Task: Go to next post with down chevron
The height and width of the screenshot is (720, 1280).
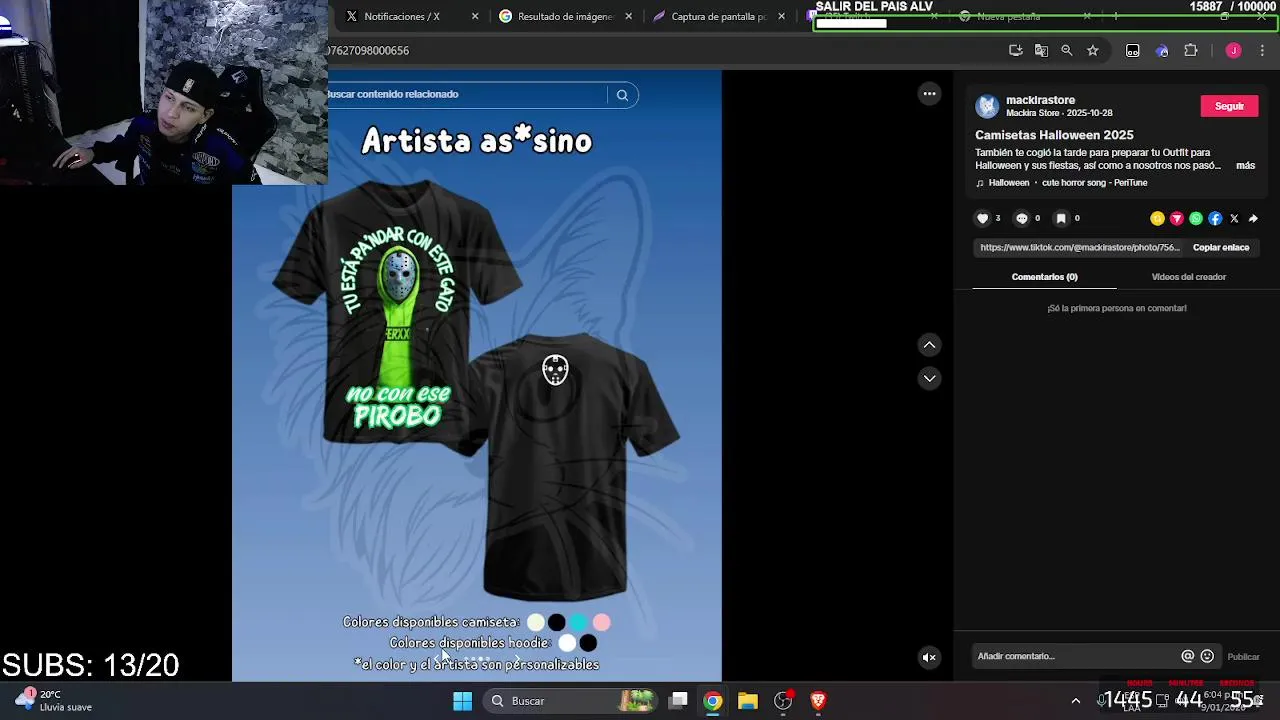Action: [929, 378]
